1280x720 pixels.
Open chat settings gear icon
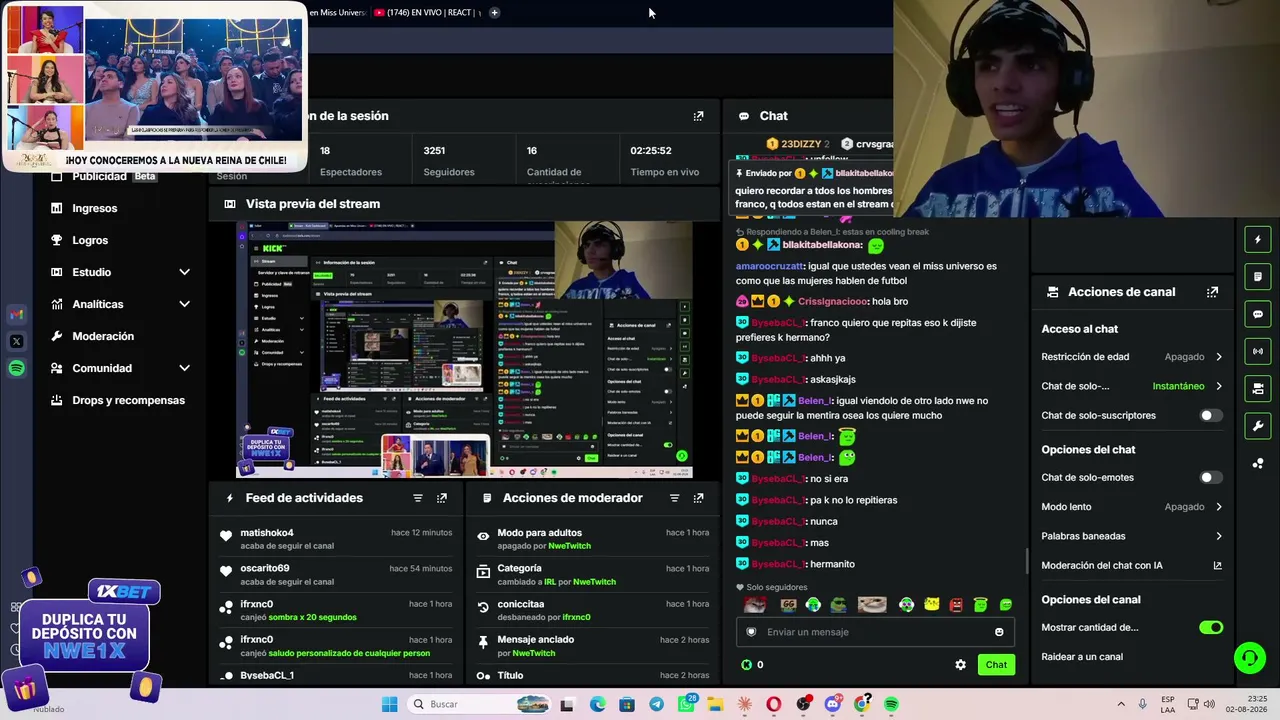click(x=960, y=665)
